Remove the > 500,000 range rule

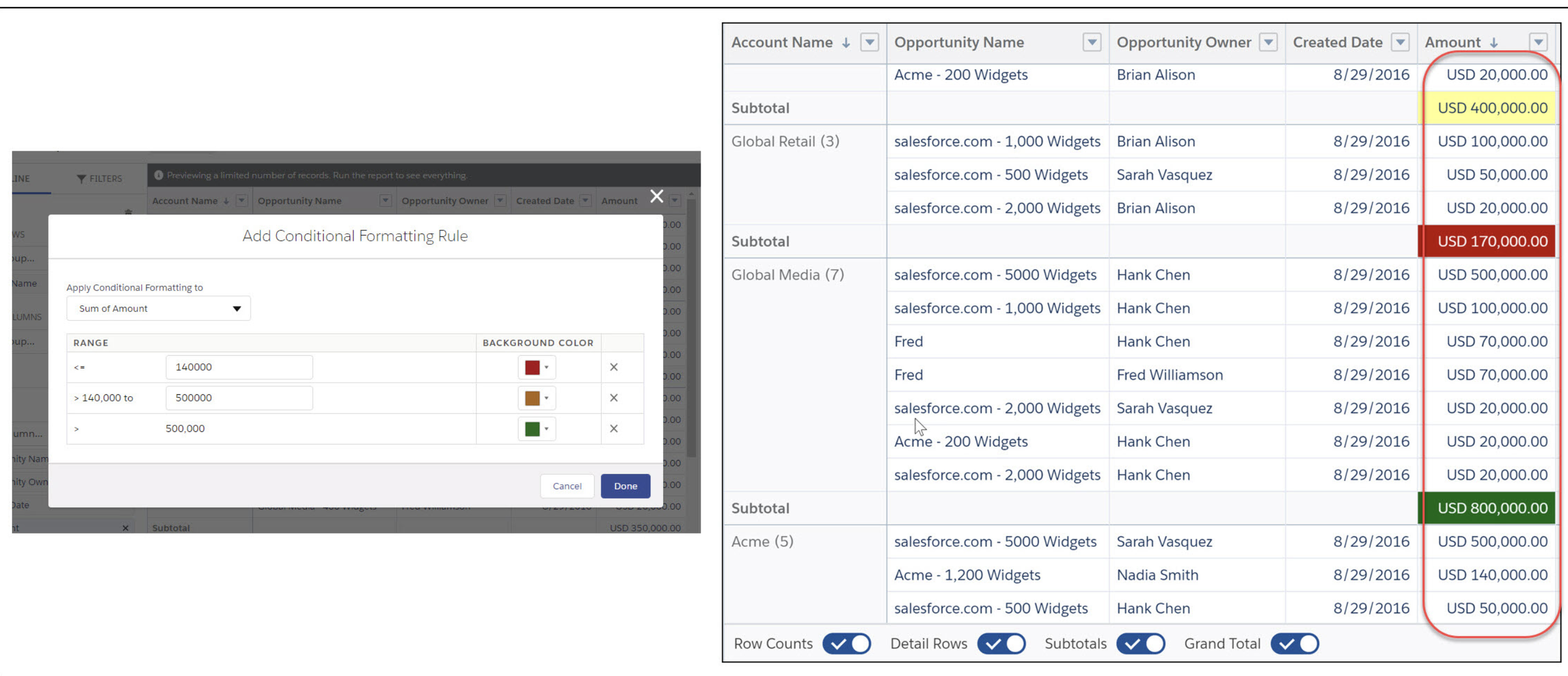613,429
